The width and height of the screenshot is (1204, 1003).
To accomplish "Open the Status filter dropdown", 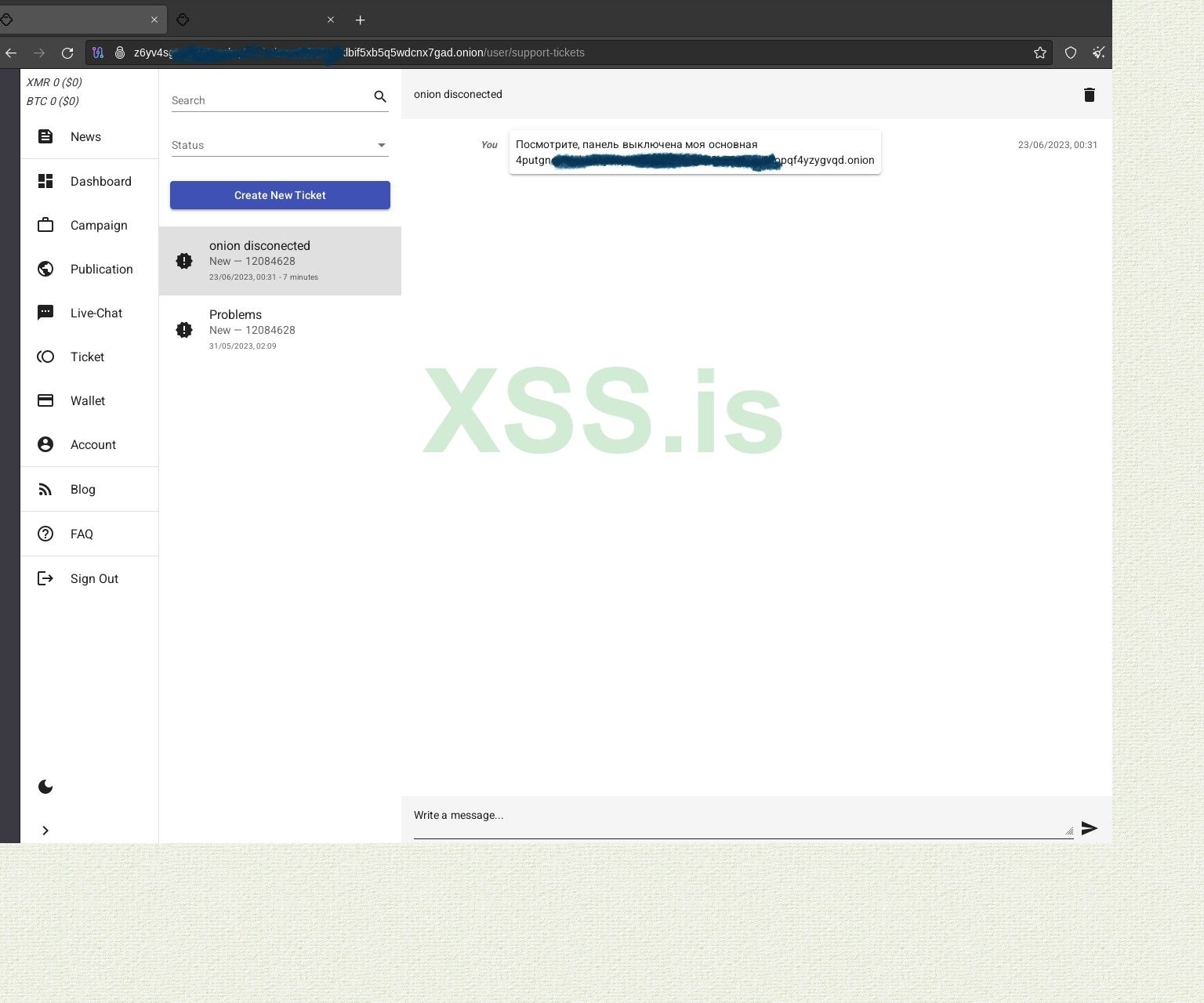I will [280, 145].
